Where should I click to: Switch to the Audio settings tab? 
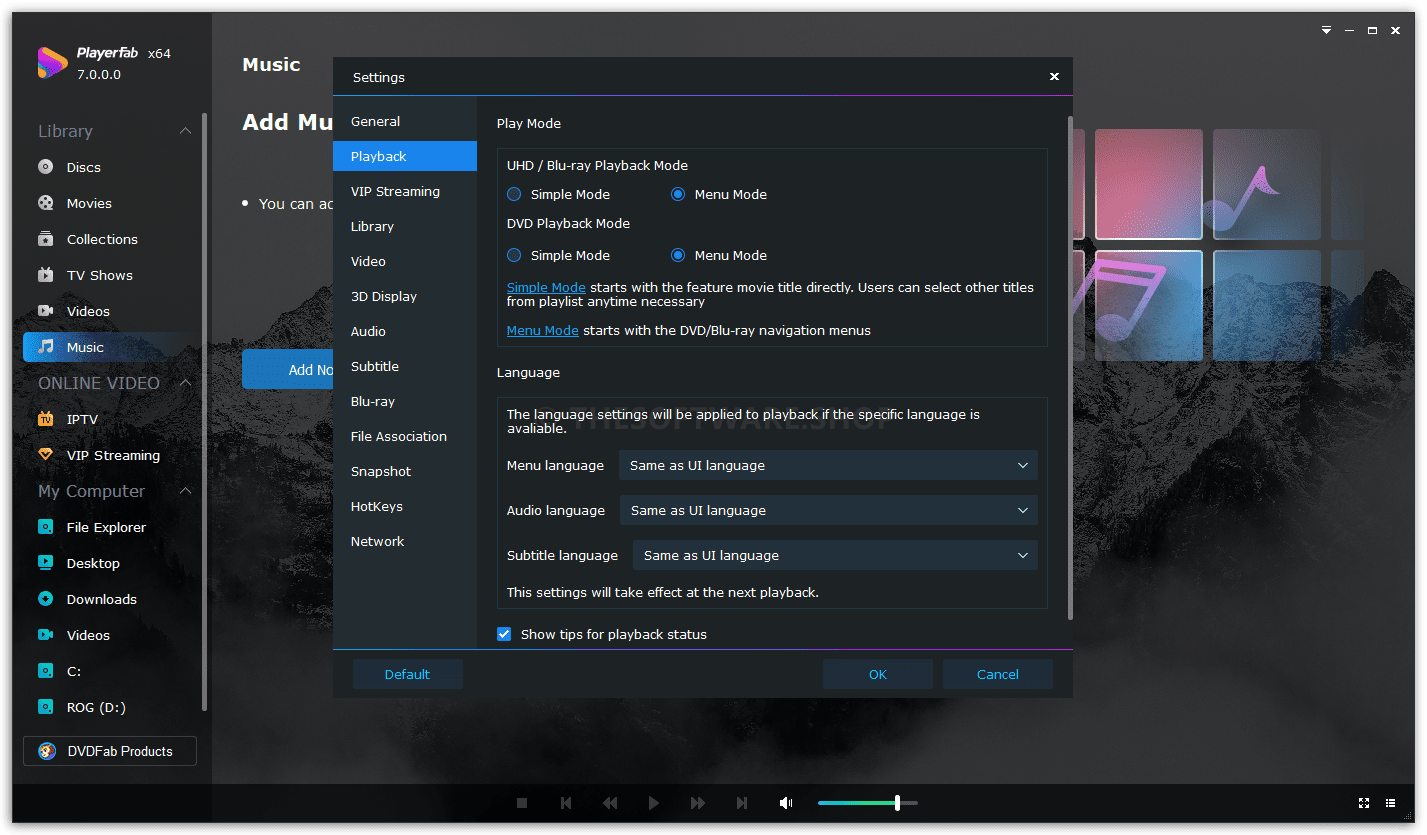click(405, 332)
